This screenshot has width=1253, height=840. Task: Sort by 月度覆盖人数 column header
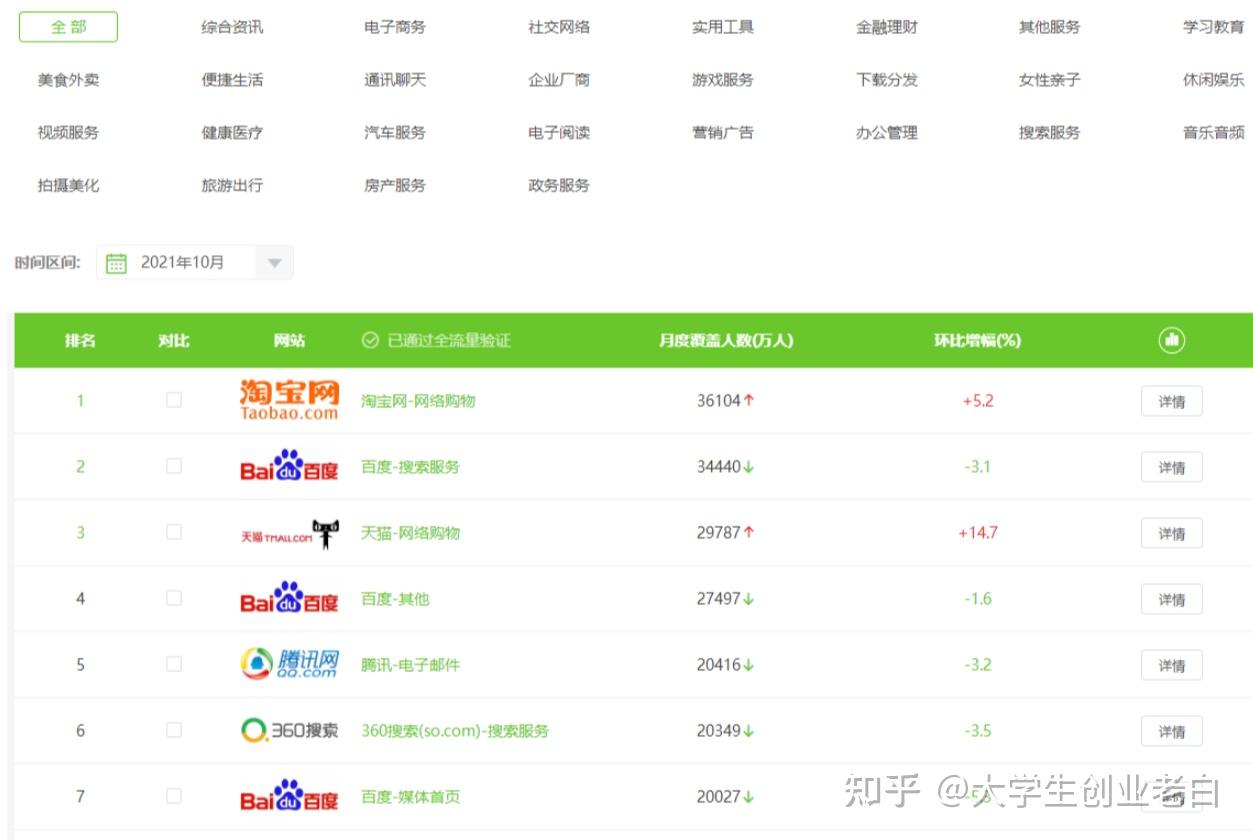(725, 341)
